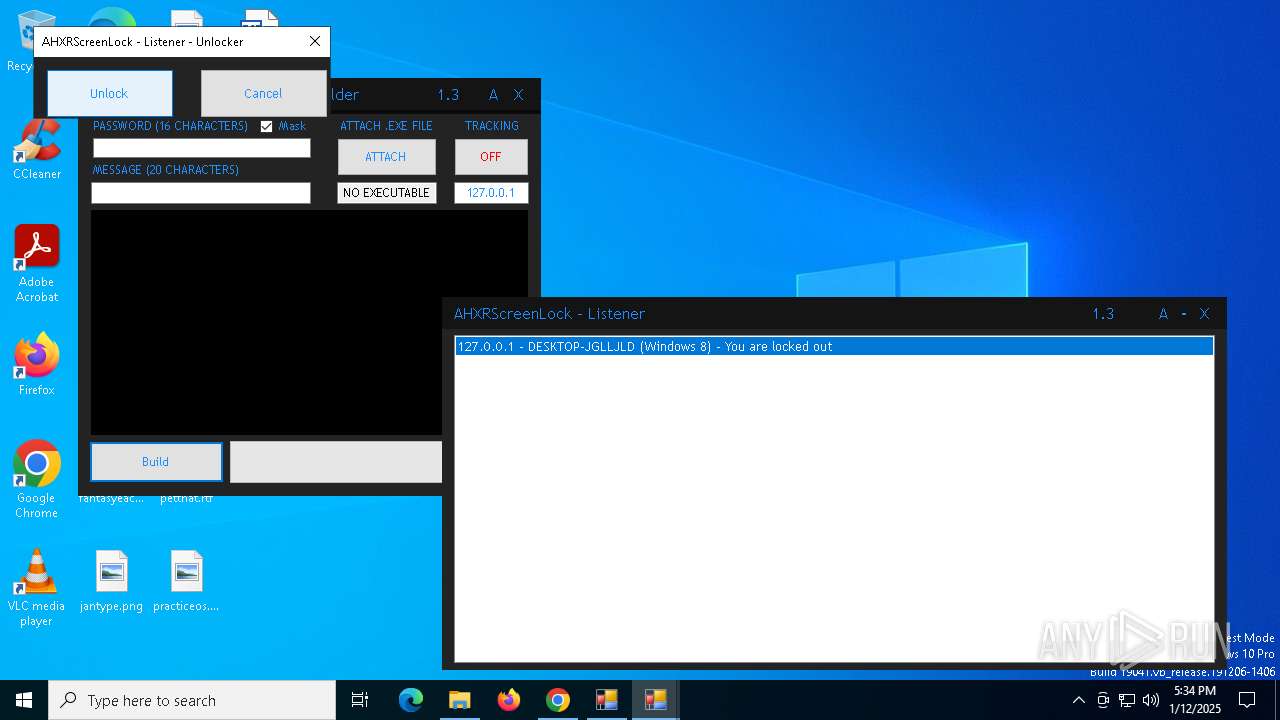Toggle the Mask password checkbox
The image size is (1280, 720).
point(266,126)
